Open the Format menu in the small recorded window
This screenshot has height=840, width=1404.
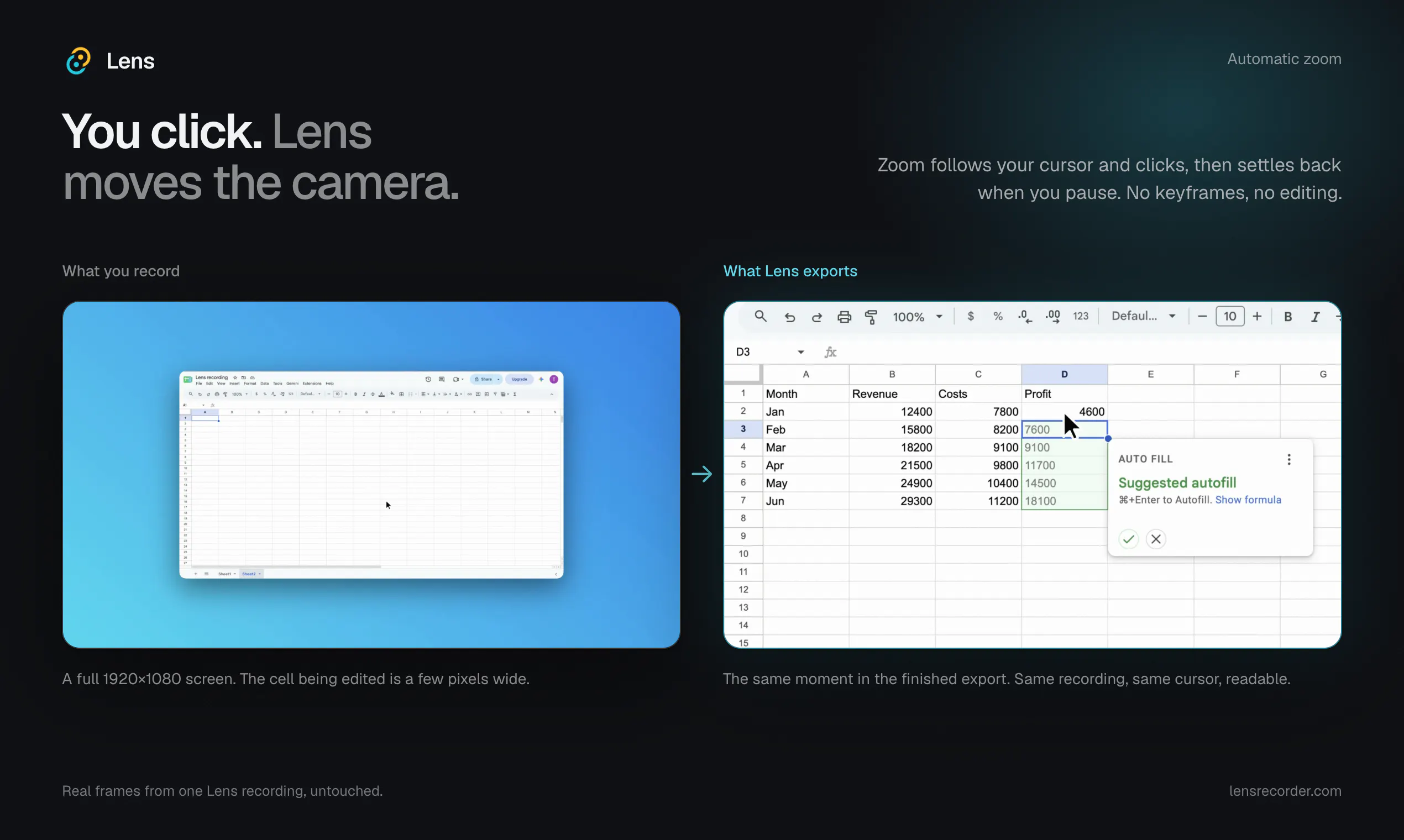coord(250,384)
